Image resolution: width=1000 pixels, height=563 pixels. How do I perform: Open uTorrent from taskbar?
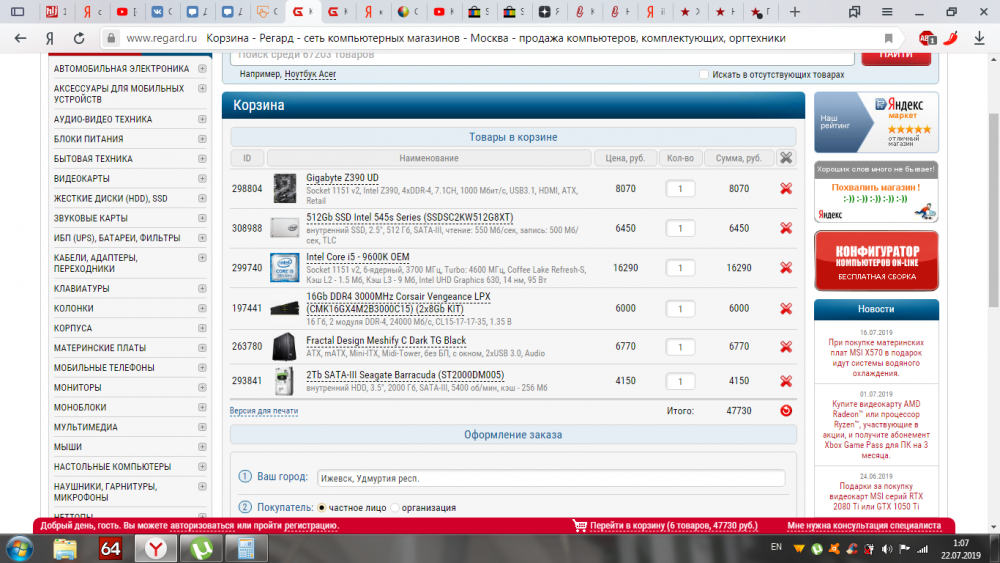[202, 548]
